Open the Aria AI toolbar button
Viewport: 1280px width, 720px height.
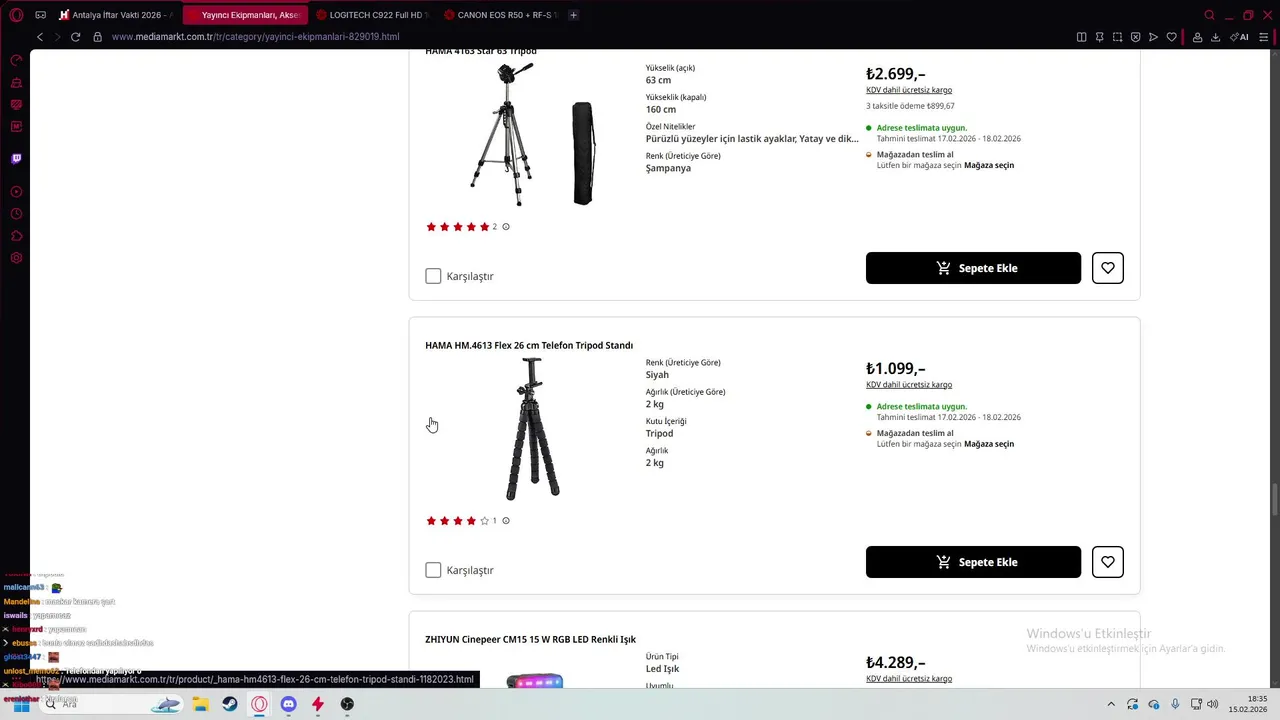(x=1240, y=37)
